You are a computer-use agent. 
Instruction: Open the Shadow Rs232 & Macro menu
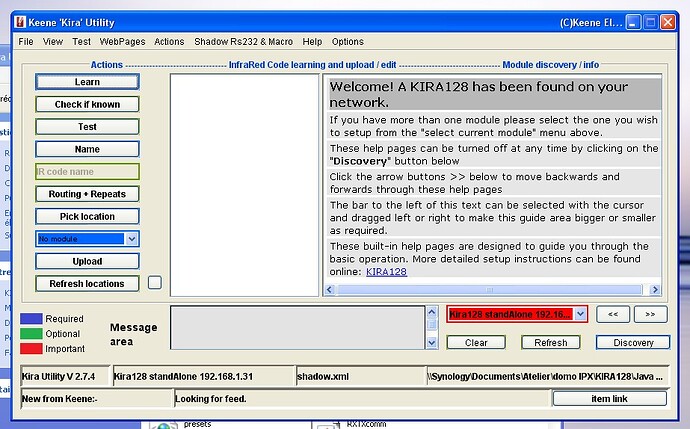(243, 41)
